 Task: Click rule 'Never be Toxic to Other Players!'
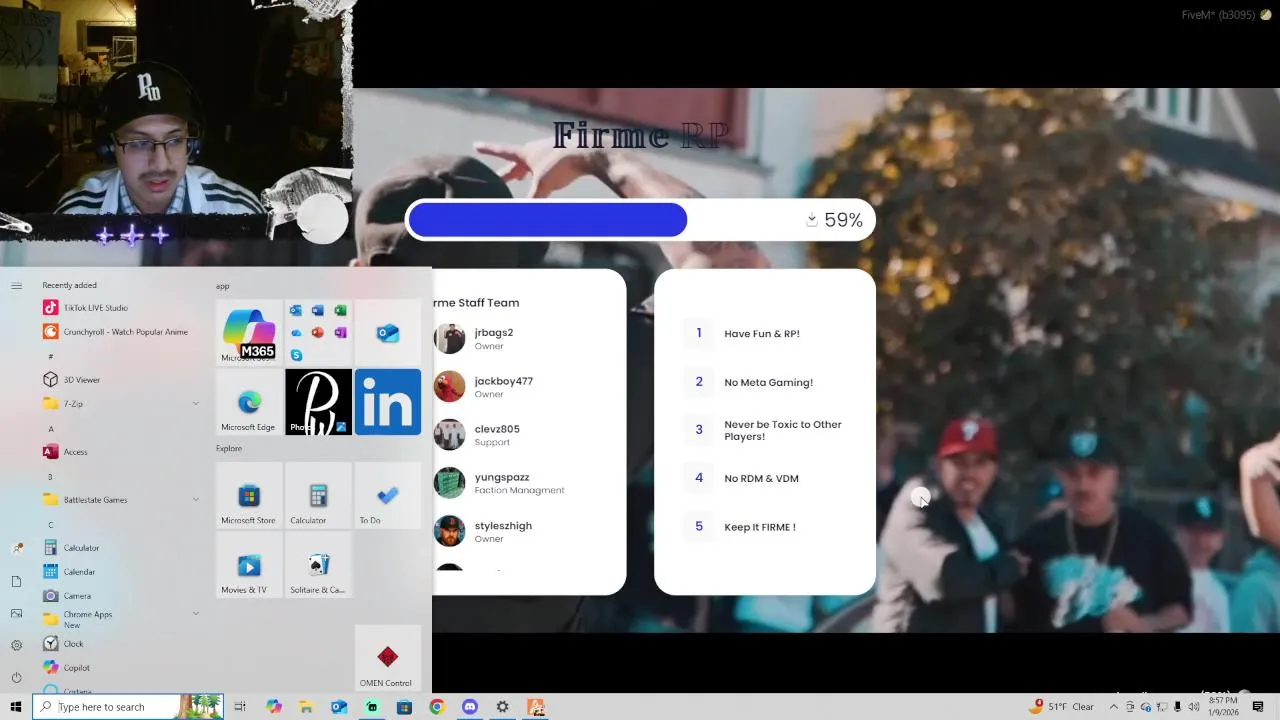pyautogui.click(x=783, y=430)
